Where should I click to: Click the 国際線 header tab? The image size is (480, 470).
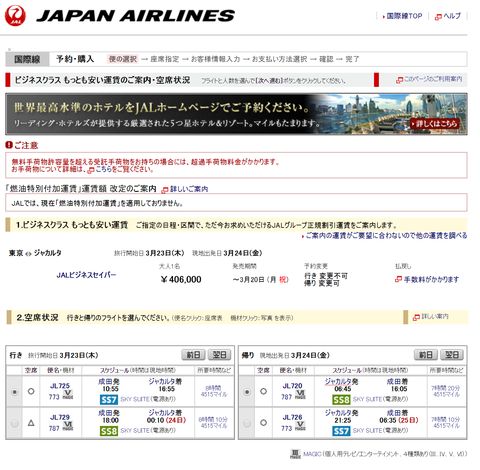coord(27,59)
